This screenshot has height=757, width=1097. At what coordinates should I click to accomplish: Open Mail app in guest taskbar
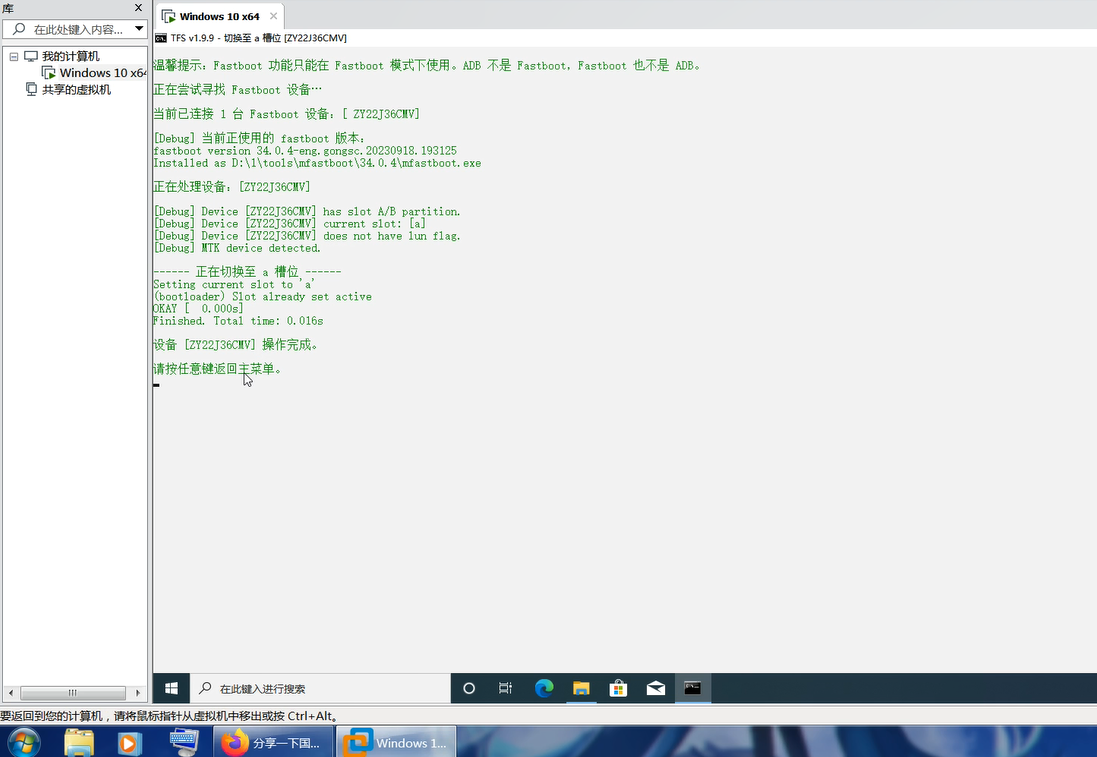click(x=655, y=688)
